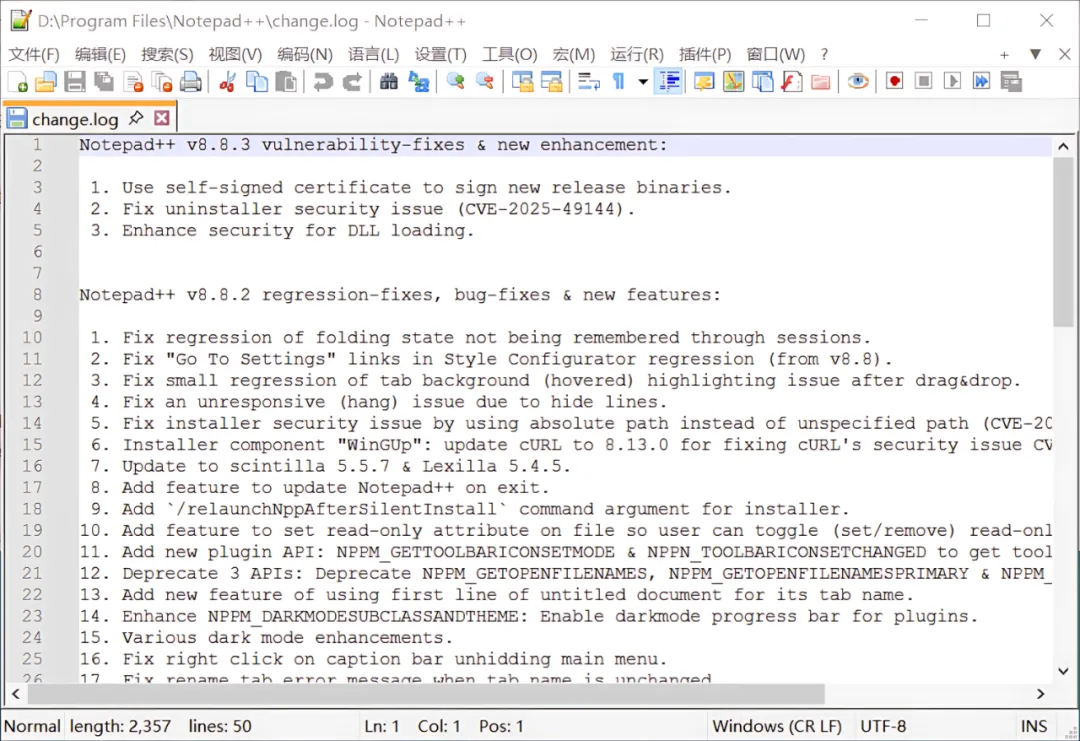Click the UTF-8 encoding status field
Image resolution: width=1080 pixels, height=741 pixels.
[883, 726]
